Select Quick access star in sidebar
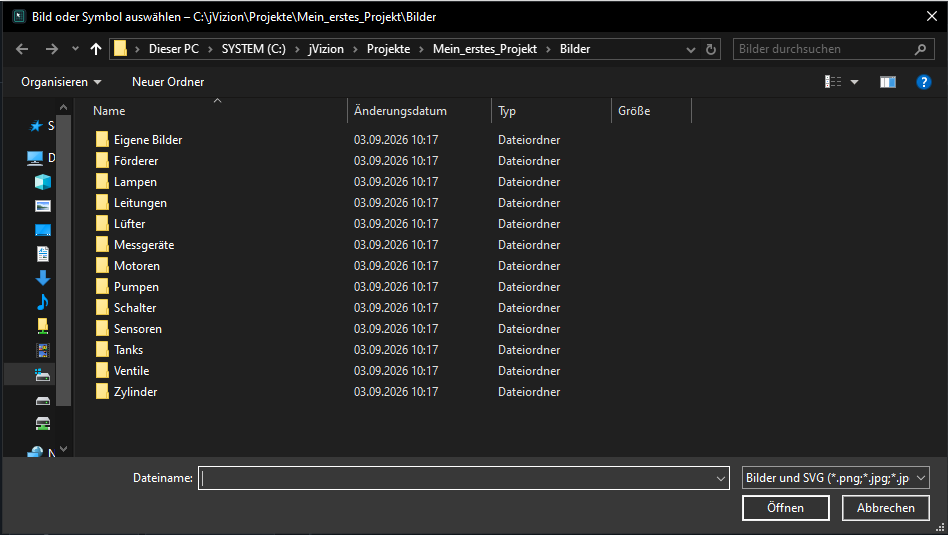 pos(36,126)
